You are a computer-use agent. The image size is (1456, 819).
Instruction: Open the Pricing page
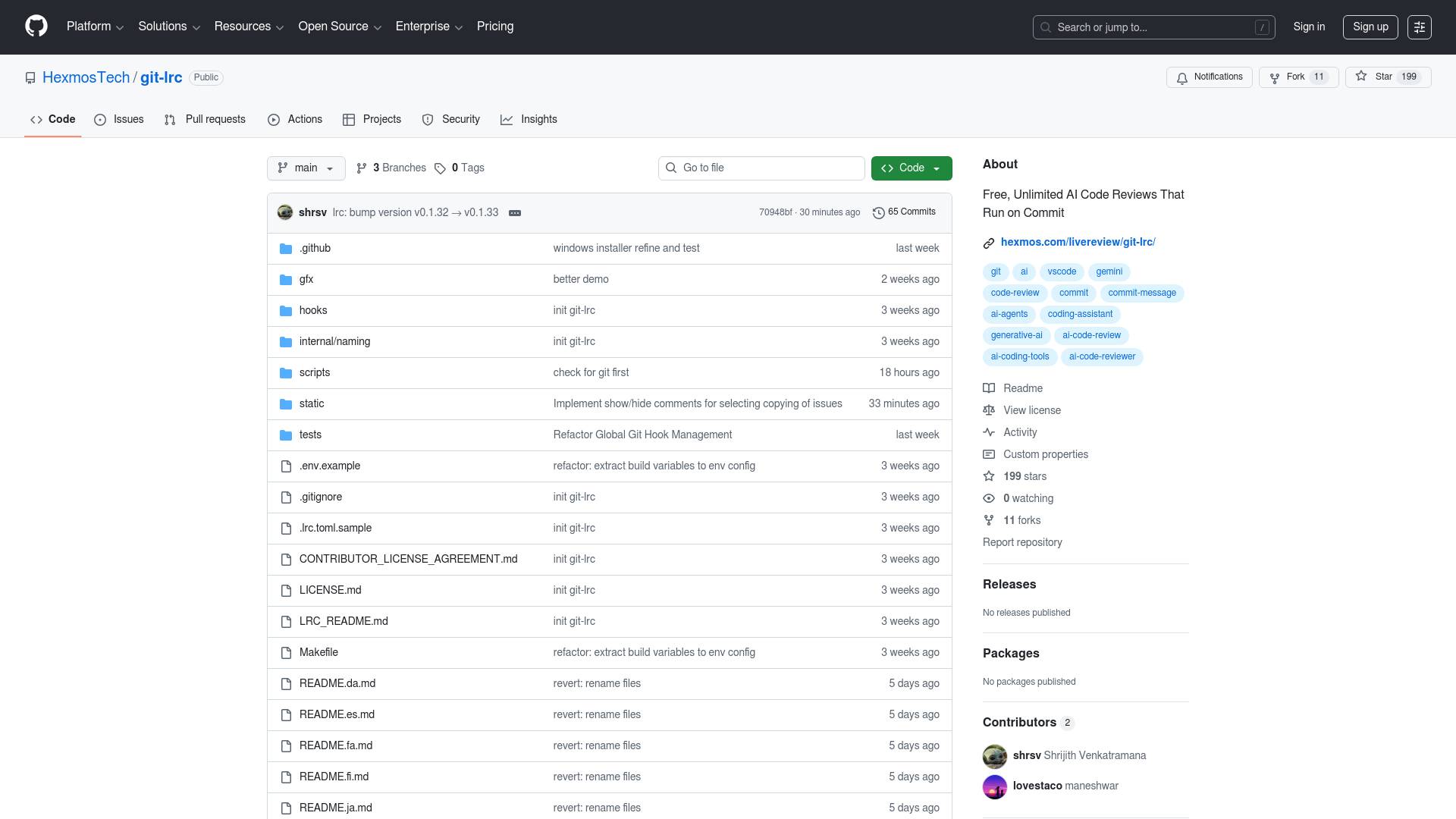pos(495,27)
